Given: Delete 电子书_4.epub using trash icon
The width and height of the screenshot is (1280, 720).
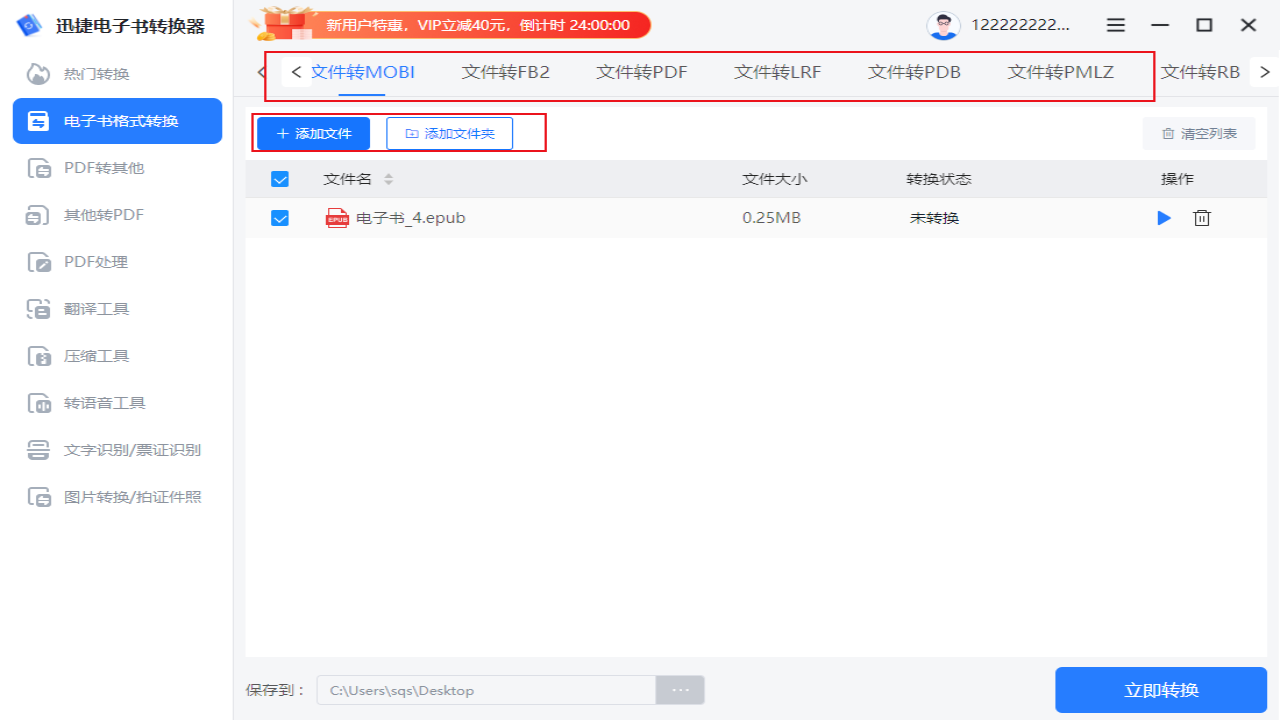Looking at the screenshot, I should pos(1201,217).
